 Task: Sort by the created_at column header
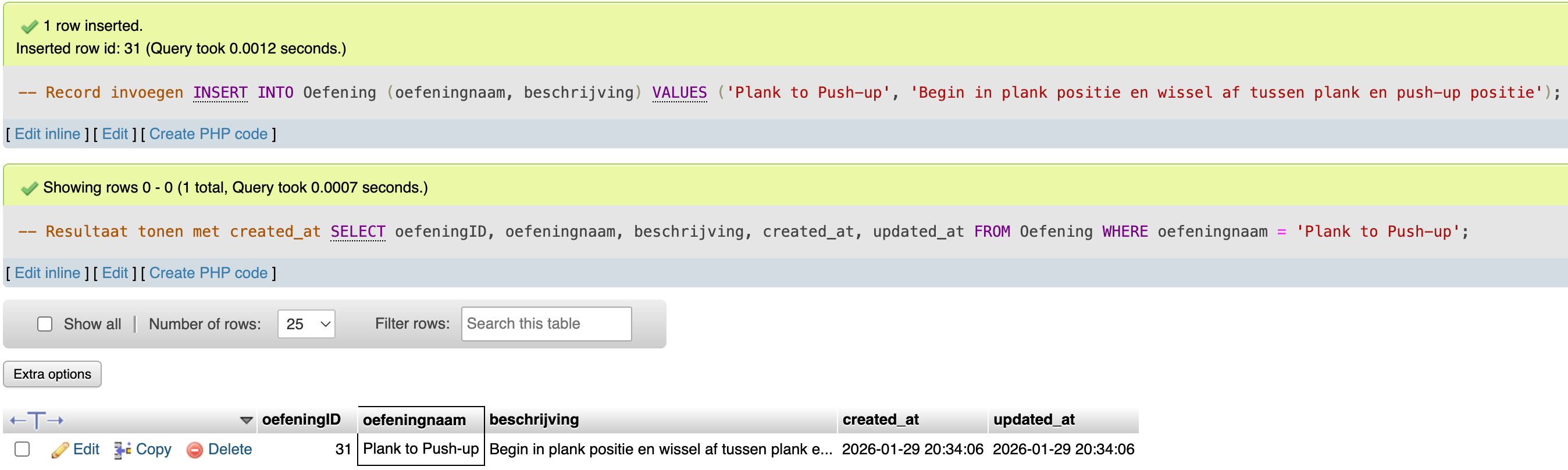click(880, 419)
